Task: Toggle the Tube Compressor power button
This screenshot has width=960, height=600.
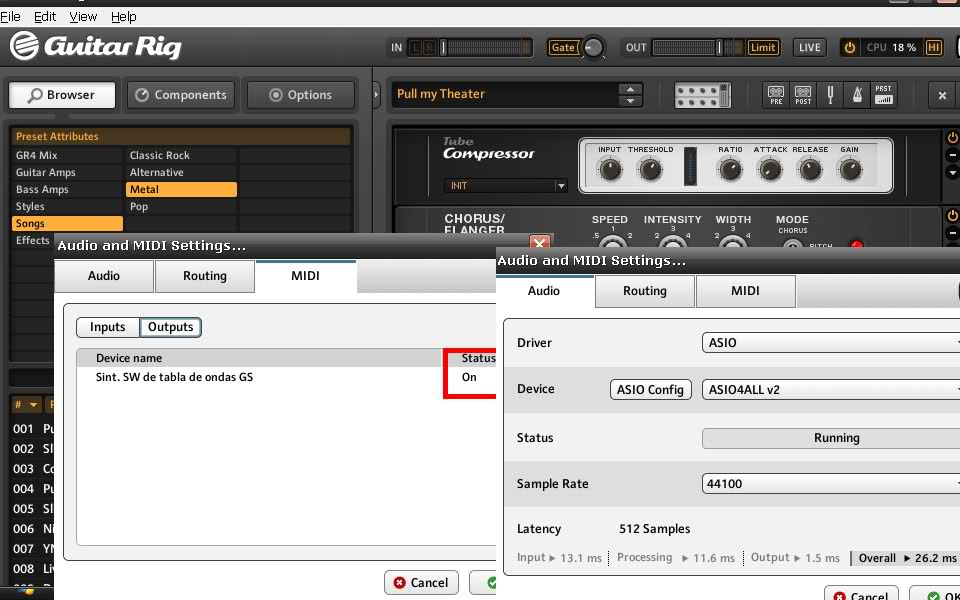Action: point(952,138)
